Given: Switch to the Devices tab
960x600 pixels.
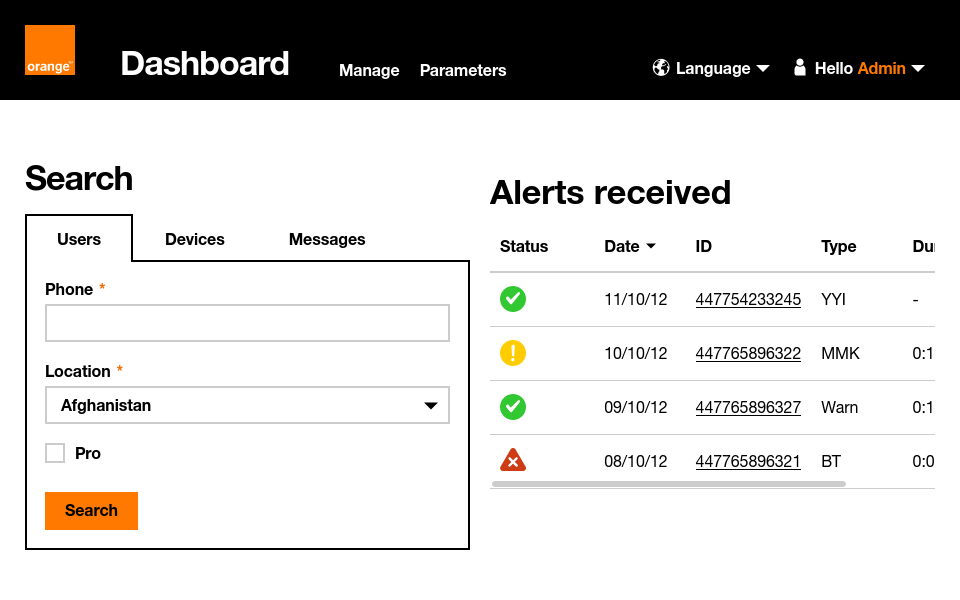Looking at the screenshot, I should [x=194, y=239].
